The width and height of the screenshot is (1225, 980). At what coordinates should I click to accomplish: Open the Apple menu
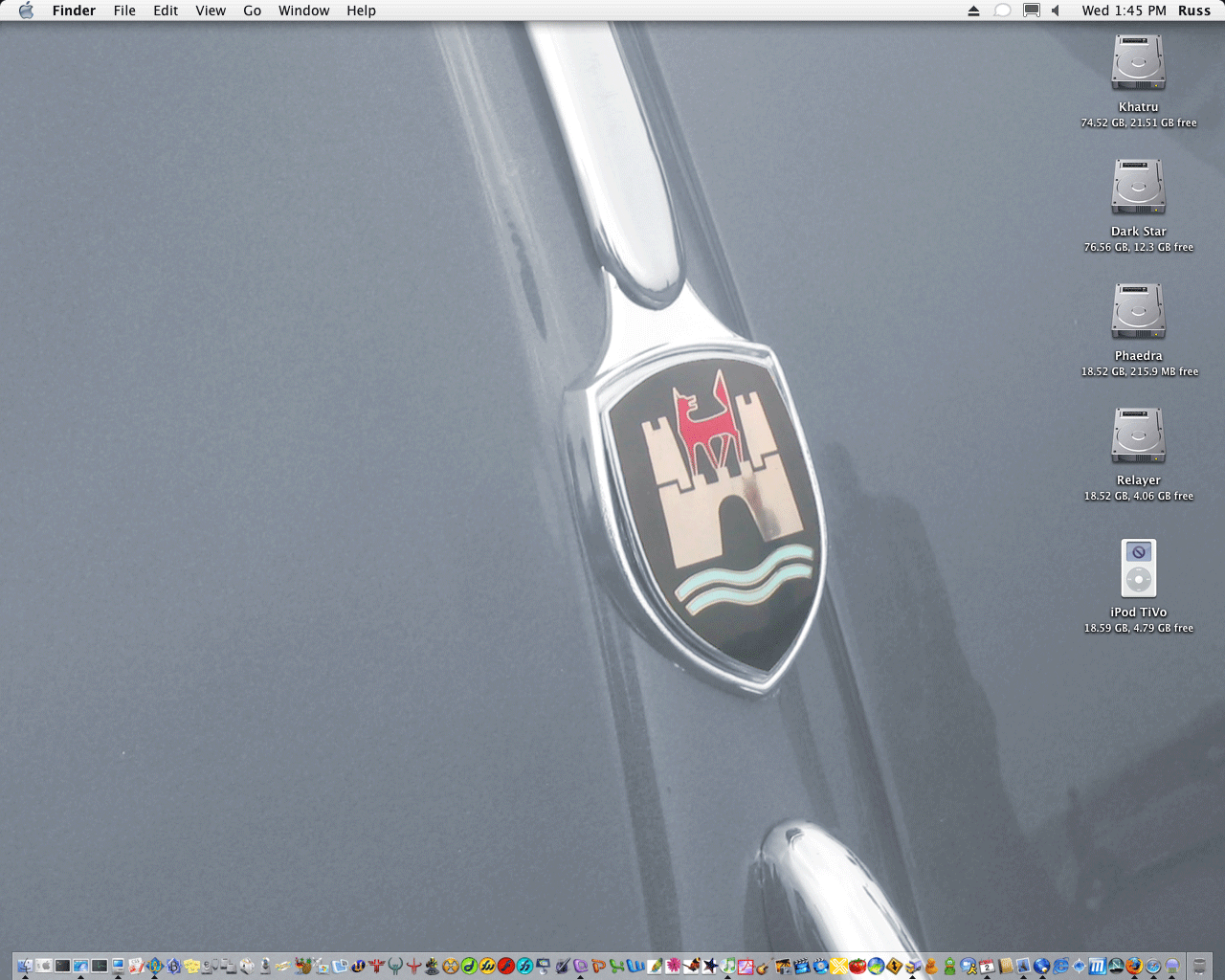pos(26,11)
